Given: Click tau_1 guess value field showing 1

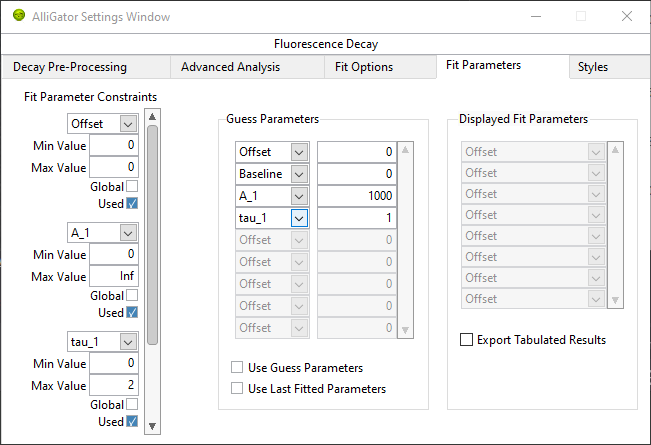Looking at the screenshot, I should (357, 218).
